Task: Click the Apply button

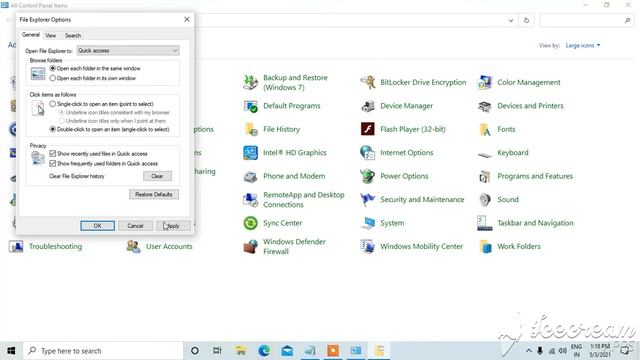Action: [x=173, y=226]
